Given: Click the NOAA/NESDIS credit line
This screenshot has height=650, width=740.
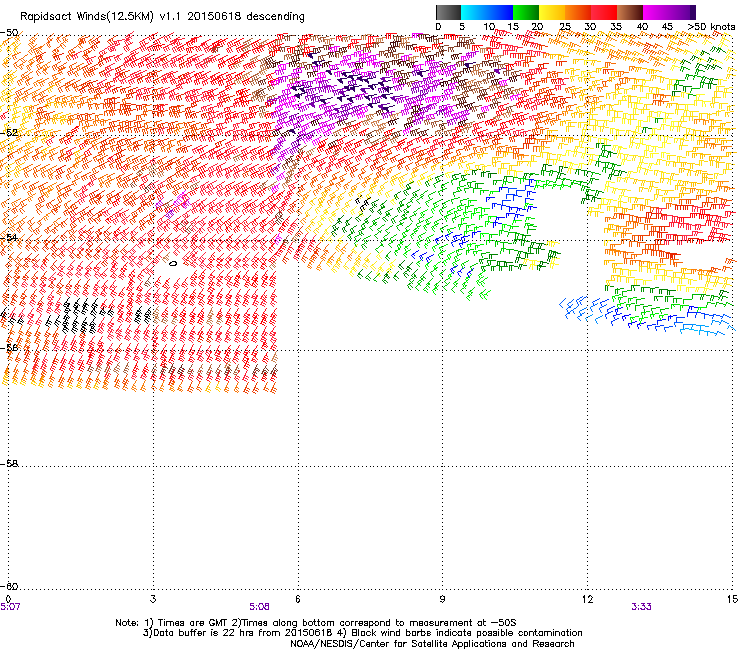Looking at the screenshot, I should [x=432, y=644].
